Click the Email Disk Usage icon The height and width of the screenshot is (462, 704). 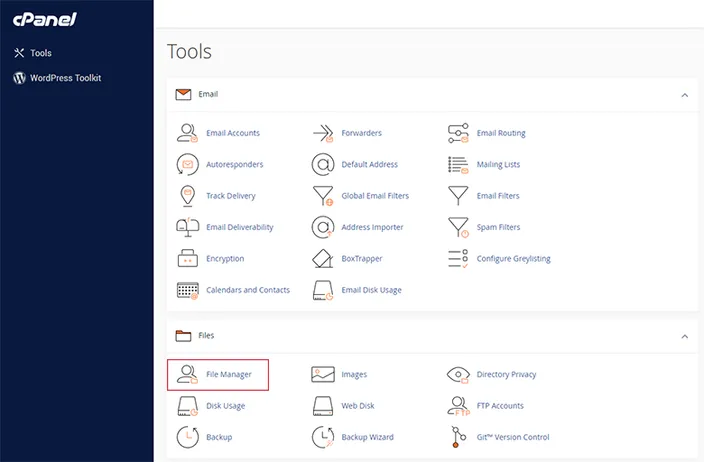point(323,290)
